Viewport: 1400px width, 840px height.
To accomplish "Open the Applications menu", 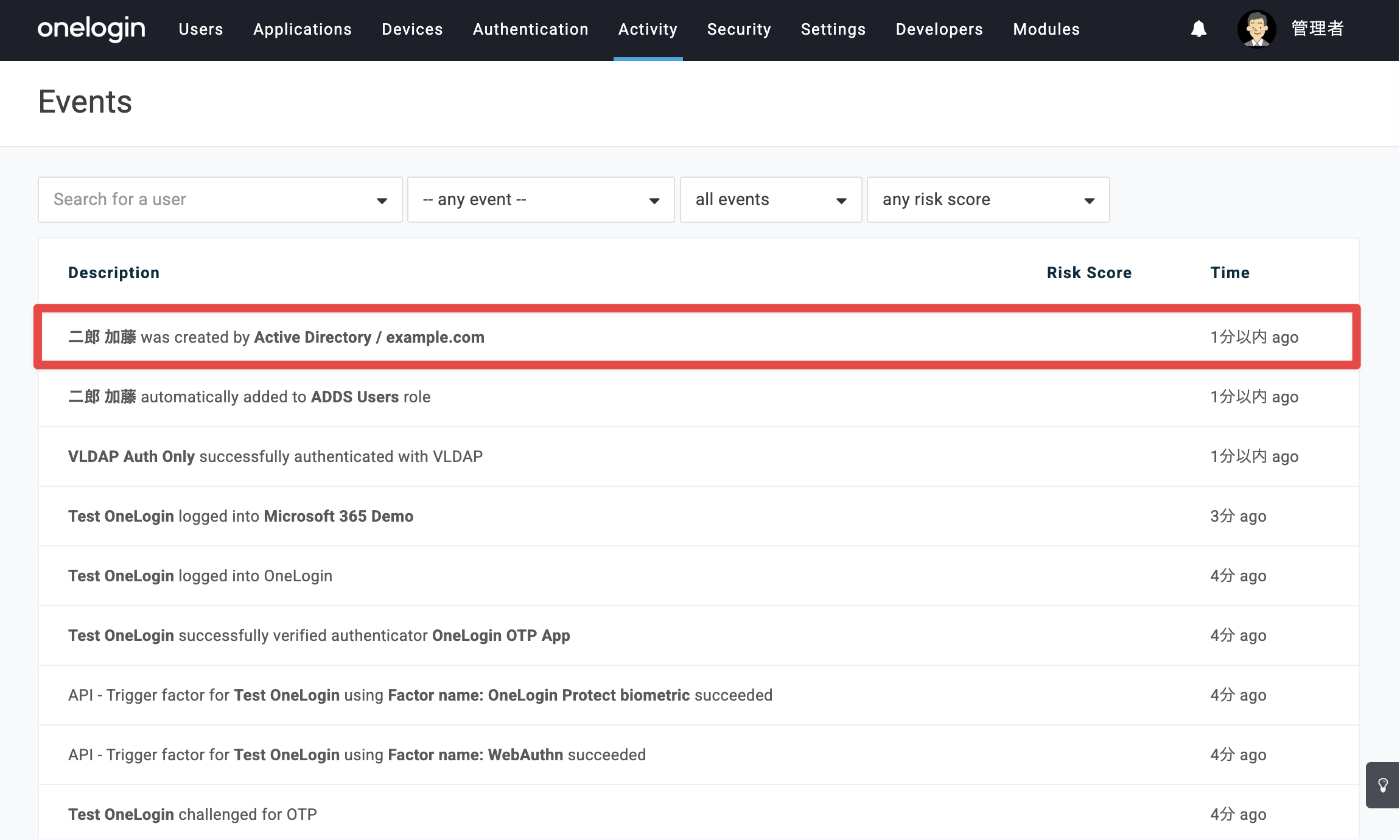I will coord(303,29).
